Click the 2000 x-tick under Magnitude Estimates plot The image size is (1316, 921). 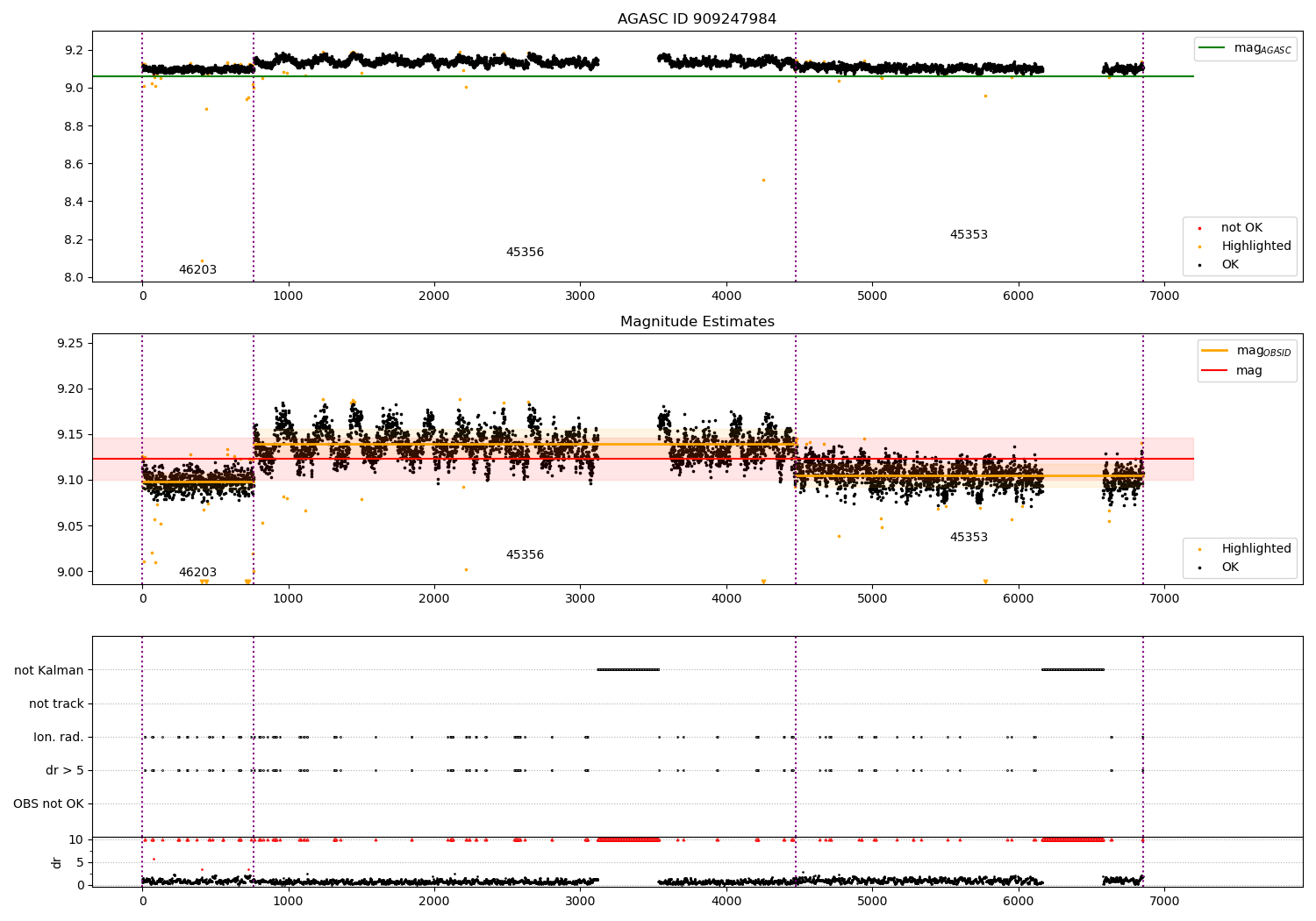[434, 599]
